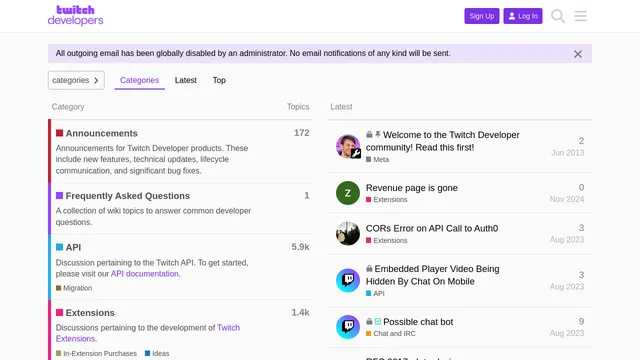Image resolution: width=640 pixels, height=360 pixels.
Task: Switch to the Top tab
Action: pyautogui.click(x=219, y=80)
